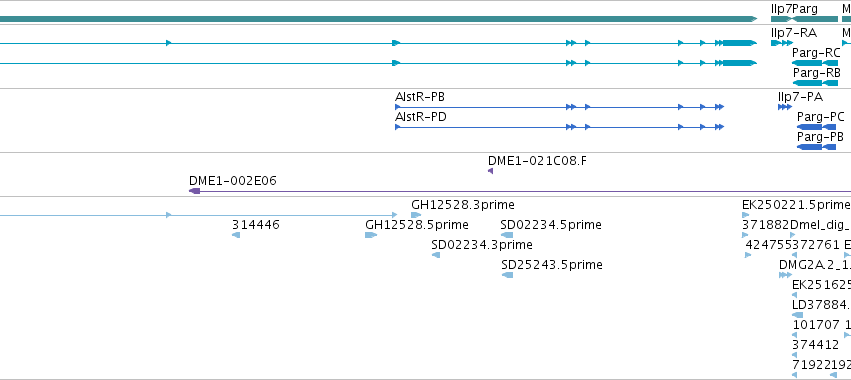This screenshot has height=380, width=851.
Task: Click the DME1-021C08.F small purple marker
Action: (491, 171)
